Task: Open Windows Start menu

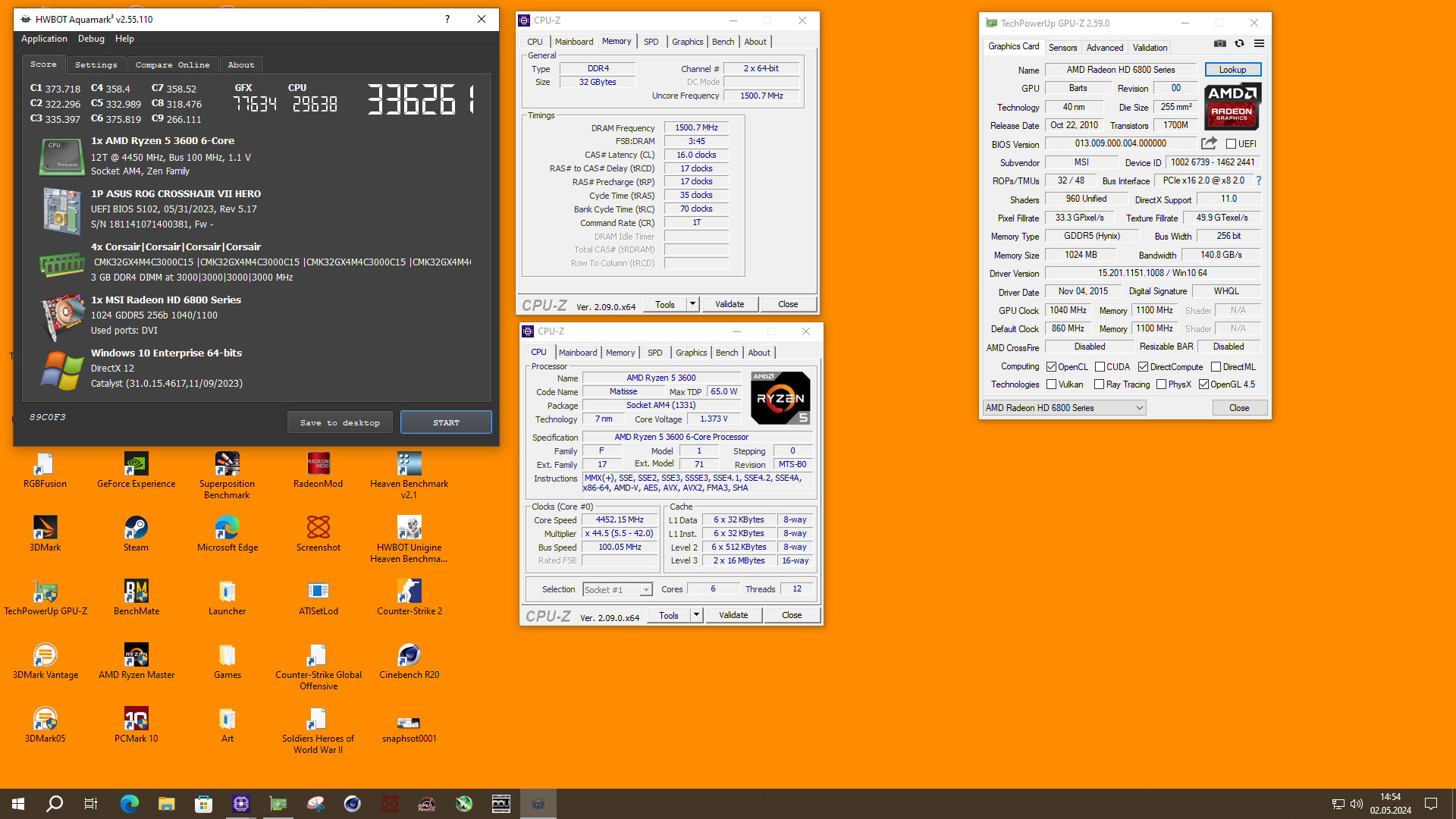Action: click(x=18, y=804)
